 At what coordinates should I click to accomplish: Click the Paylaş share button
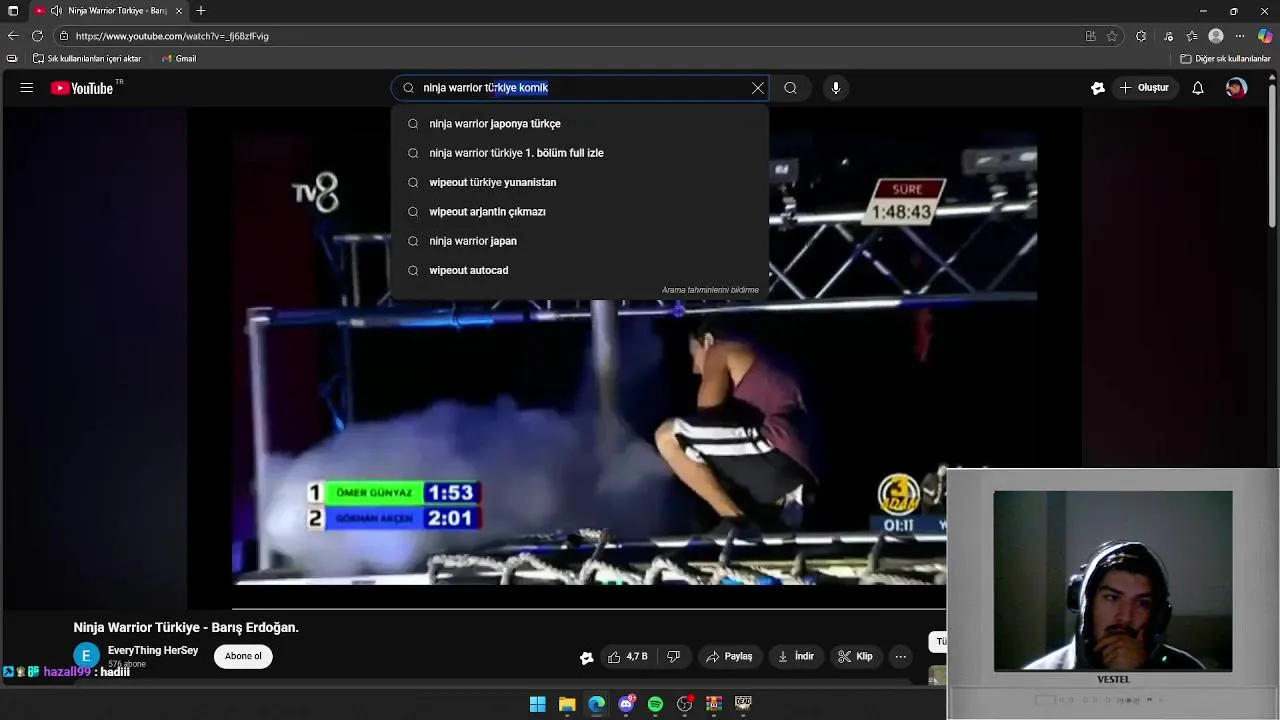(730, 657)
